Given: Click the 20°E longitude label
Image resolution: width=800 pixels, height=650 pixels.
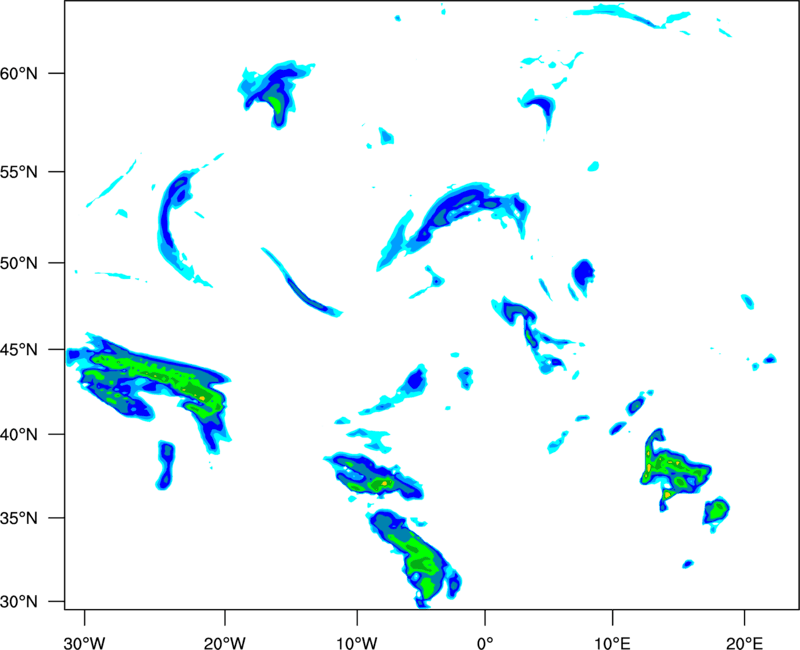Looking at the screenshot, I should tap(744, 643).
